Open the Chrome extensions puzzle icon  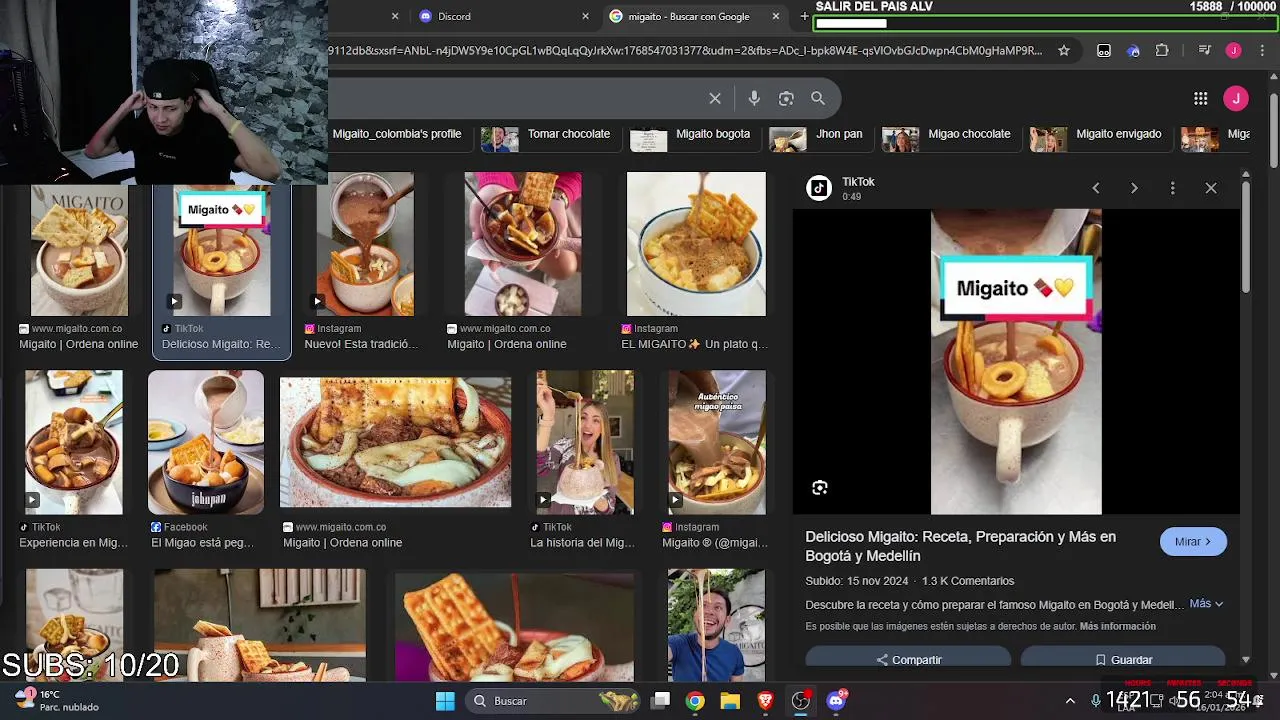(1162, 50)
